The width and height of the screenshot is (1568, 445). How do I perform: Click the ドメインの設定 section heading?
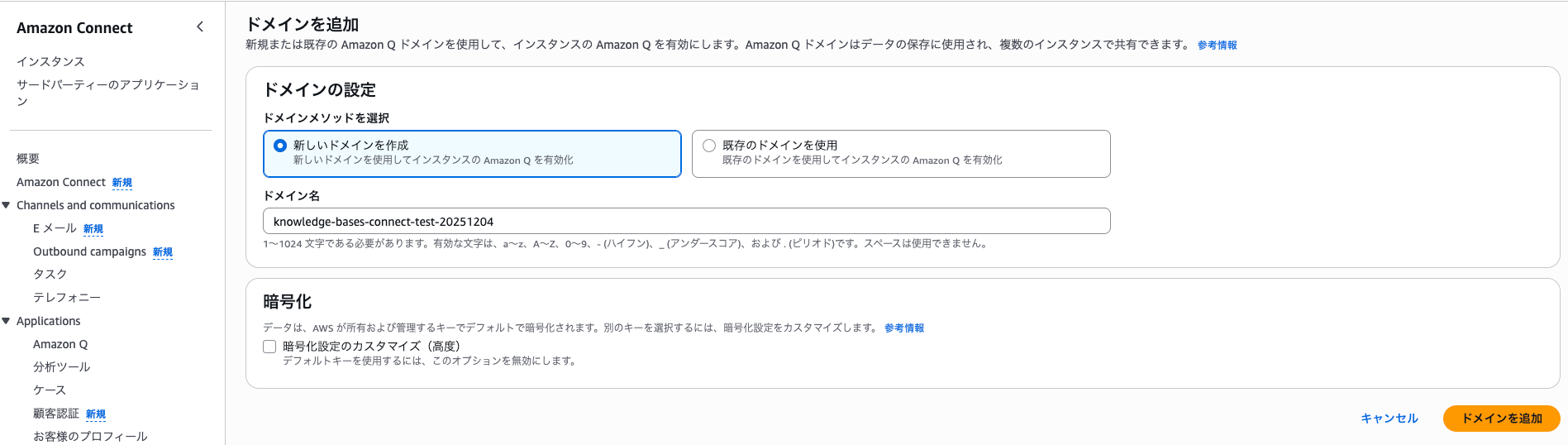click(x=319, y=89)
